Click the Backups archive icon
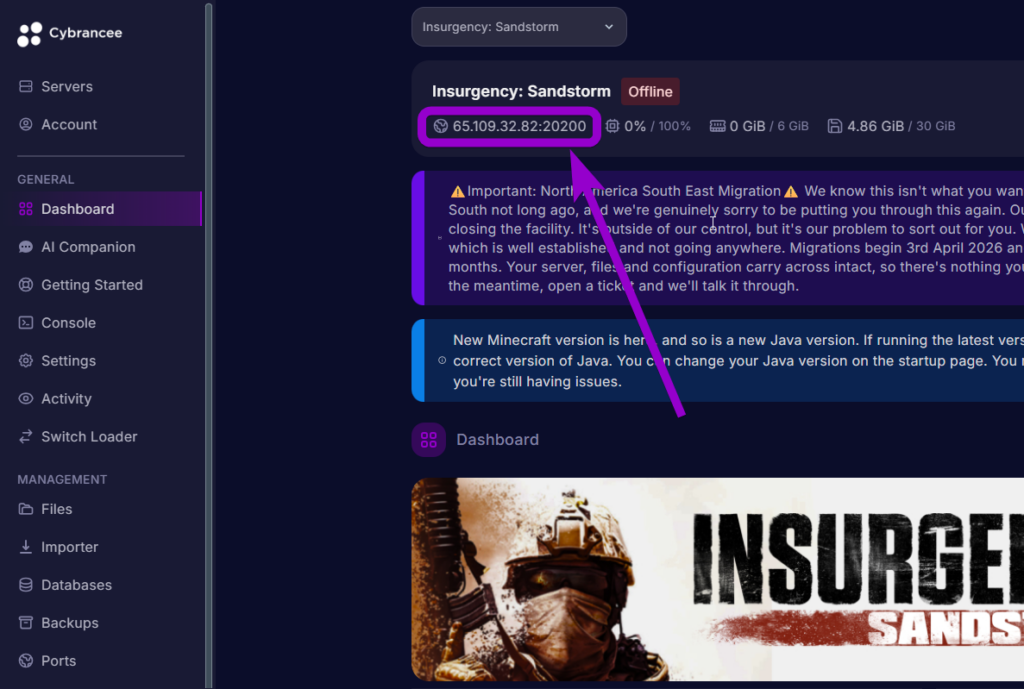1024x689 pixels. click(25, 622)
